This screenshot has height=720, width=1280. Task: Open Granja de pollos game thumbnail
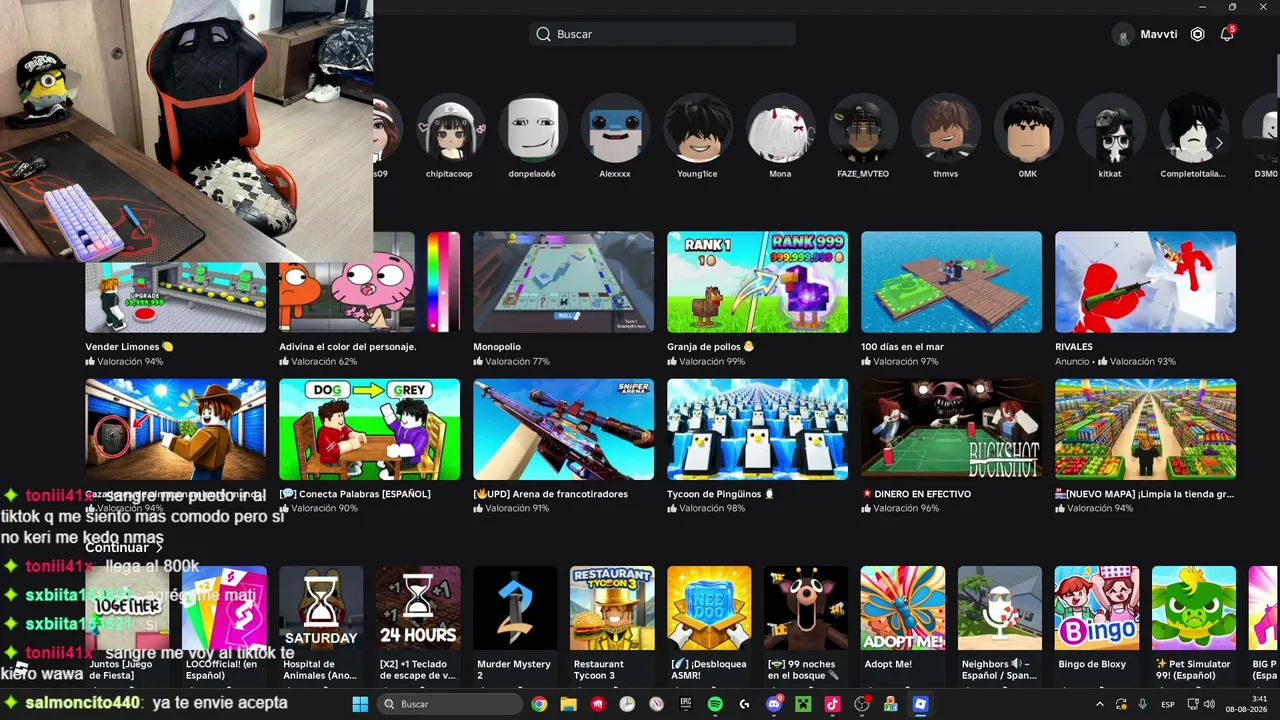point(757,282)
